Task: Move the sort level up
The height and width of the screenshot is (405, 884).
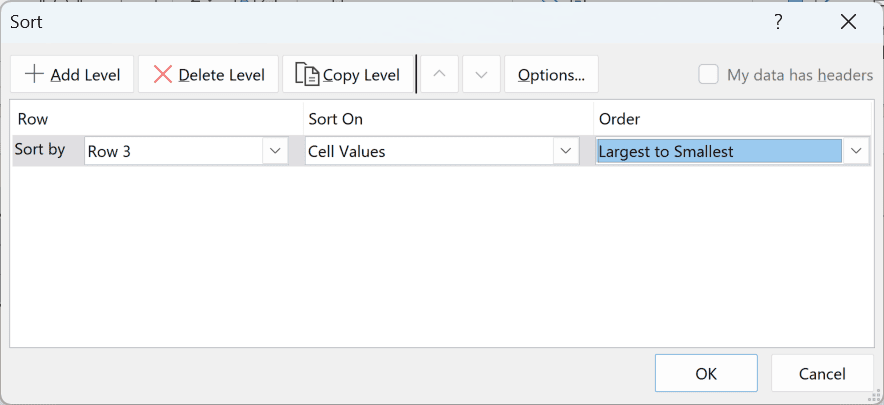Action: point(440,74)
